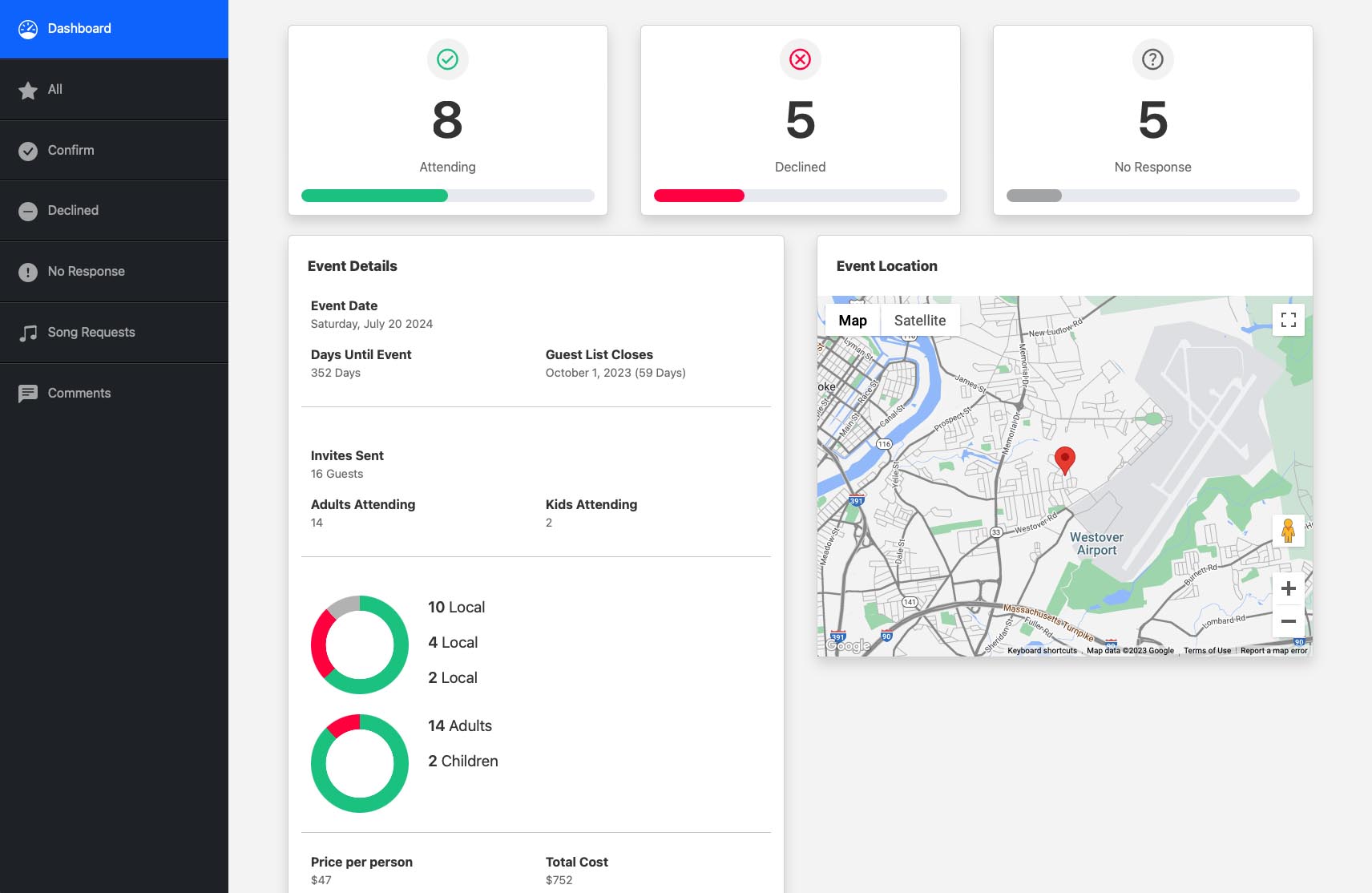Image resolution: width=1372 pixels, height=893 pixels.
Task: Toggle fullscreen view on the map
Action: click(x=1288, y=320)
